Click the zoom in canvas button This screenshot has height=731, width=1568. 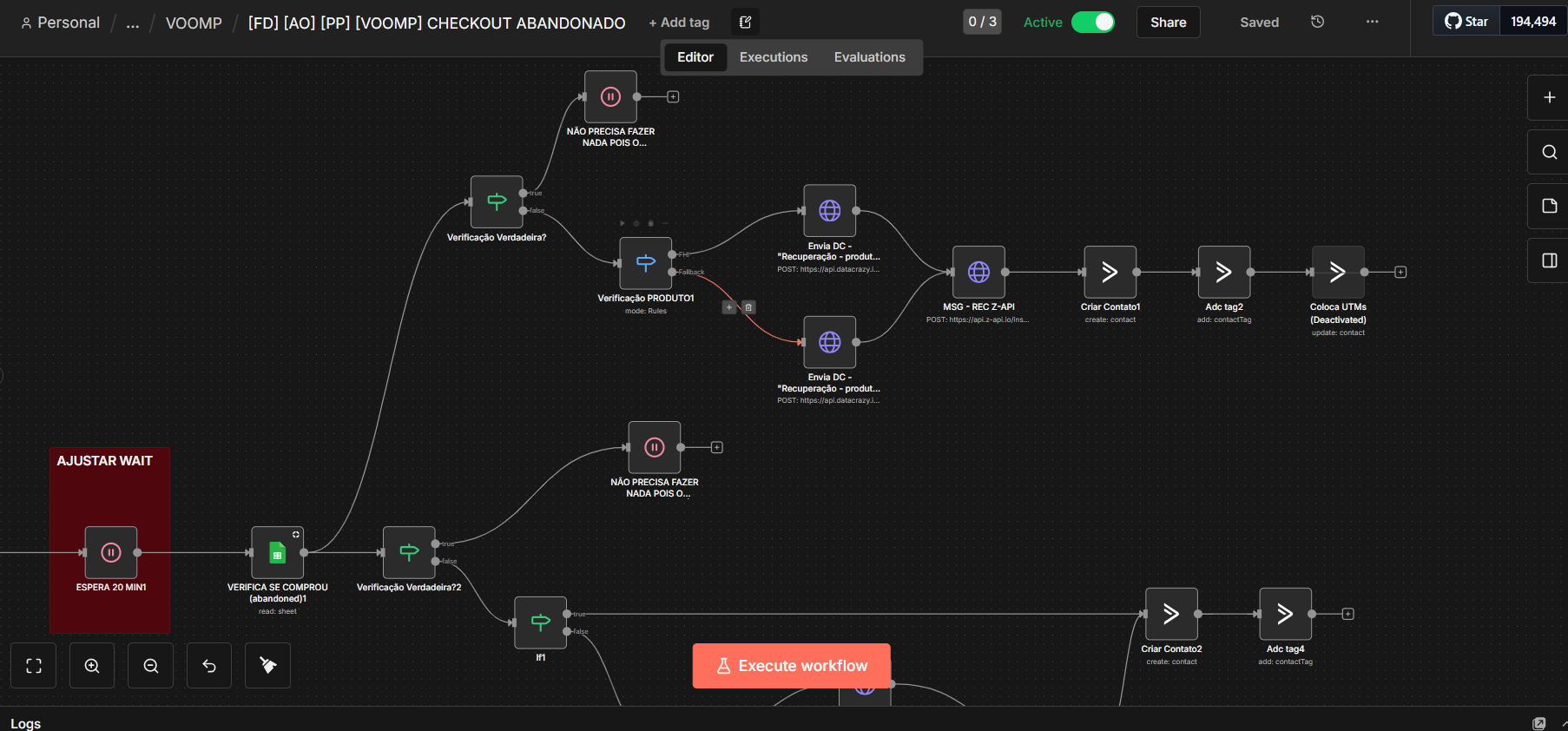pos(92,666)
